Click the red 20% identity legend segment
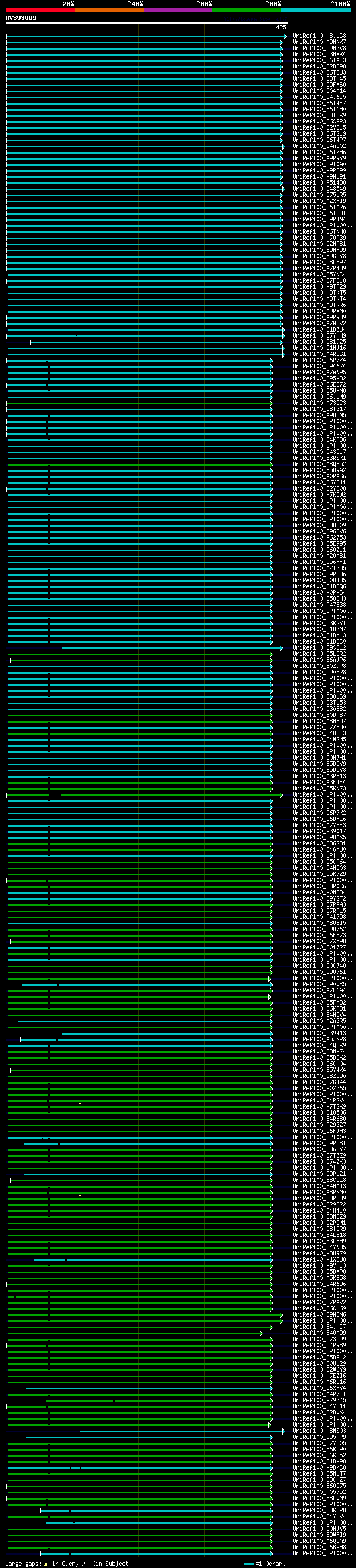The image size is (356, 1568). click(39, 10)
